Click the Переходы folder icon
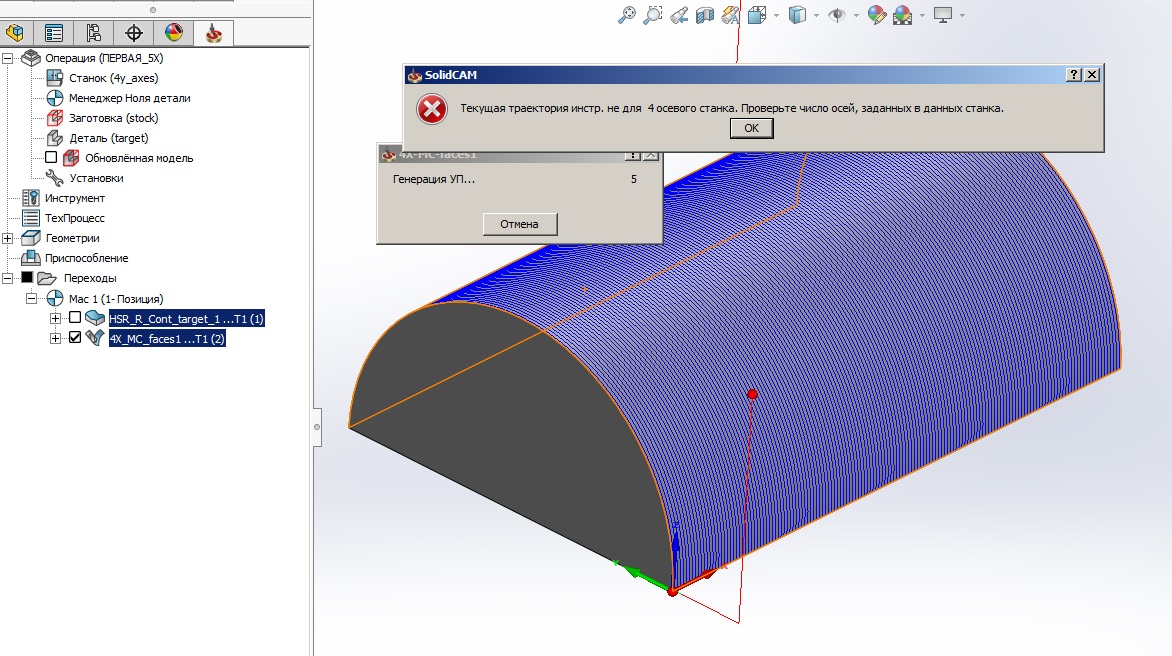The image size is (1172, 656). click(46, 278)
